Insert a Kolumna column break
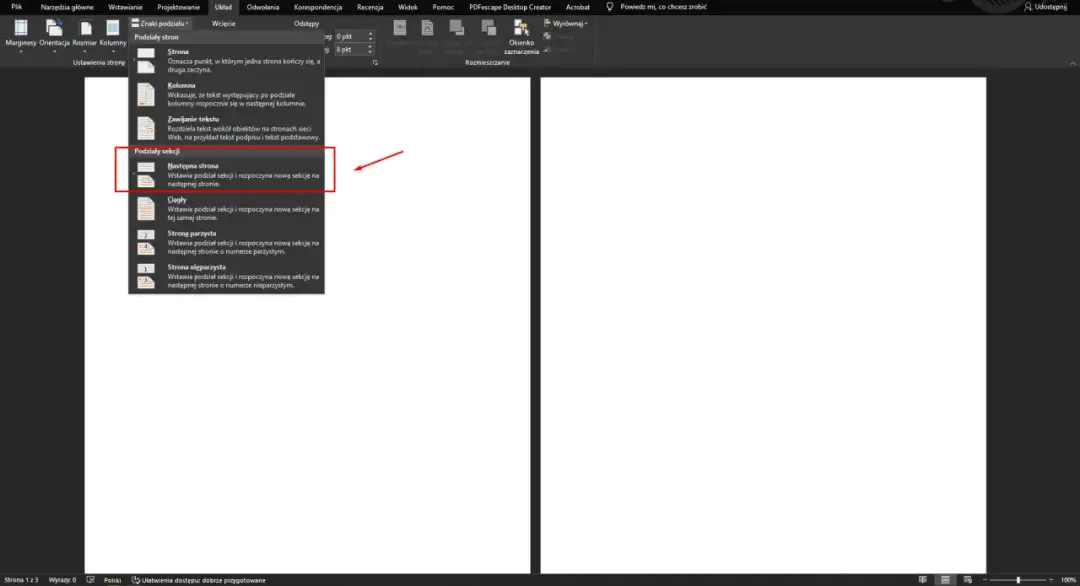The image size is (1080, 586). [x=230, y=93]
